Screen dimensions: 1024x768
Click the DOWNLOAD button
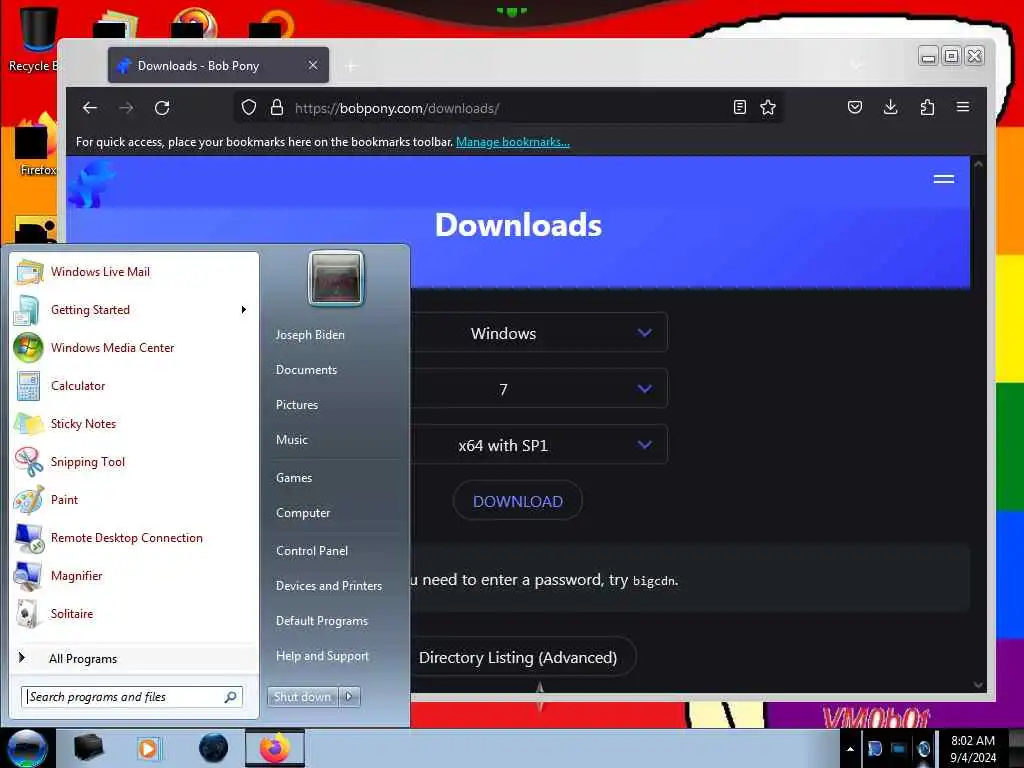pos(517,501)
